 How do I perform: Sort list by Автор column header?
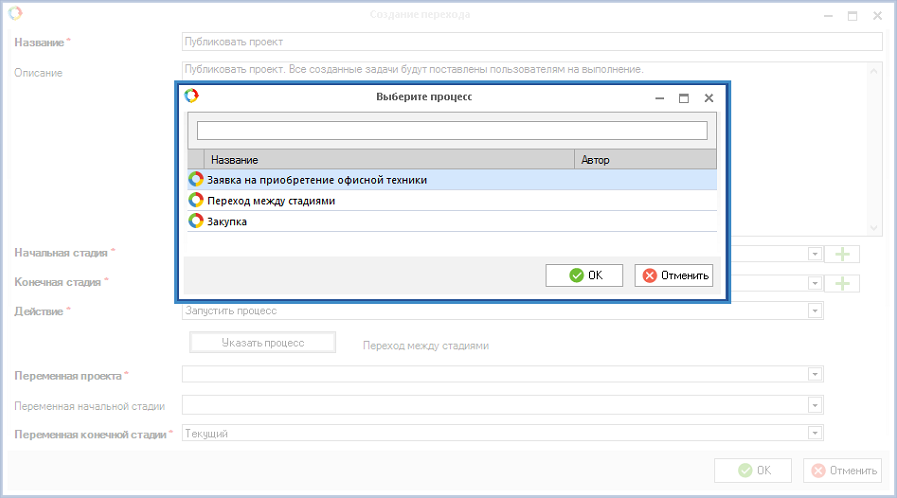pyautogui.click(x=646, y=160)
